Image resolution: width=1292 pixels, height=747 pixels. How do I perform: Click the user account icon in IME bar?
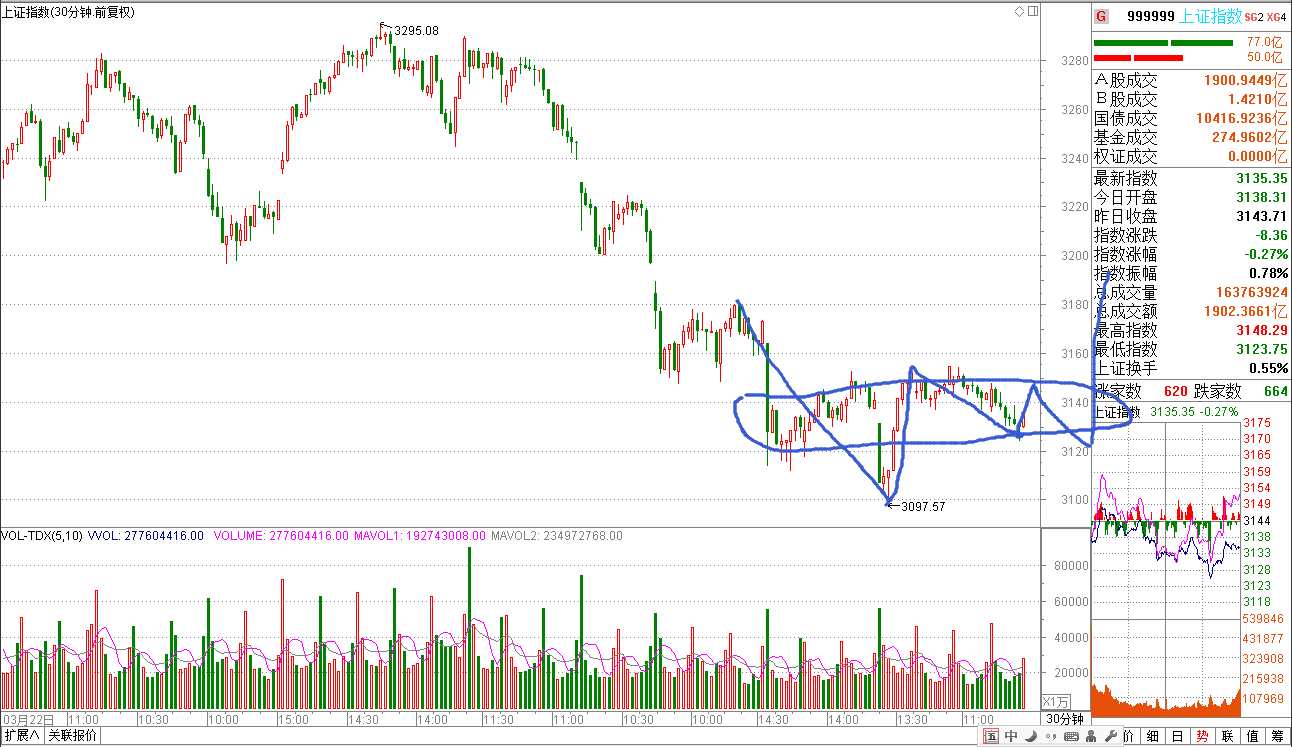(x=1090, y=737)
